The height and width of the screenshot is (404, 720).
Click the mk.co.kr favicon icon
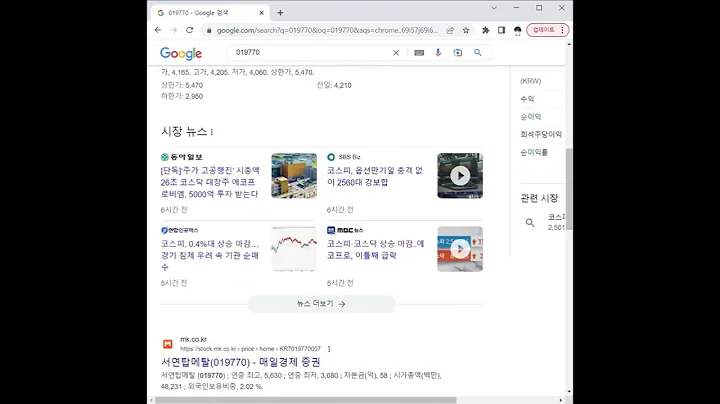coord(168,344)
